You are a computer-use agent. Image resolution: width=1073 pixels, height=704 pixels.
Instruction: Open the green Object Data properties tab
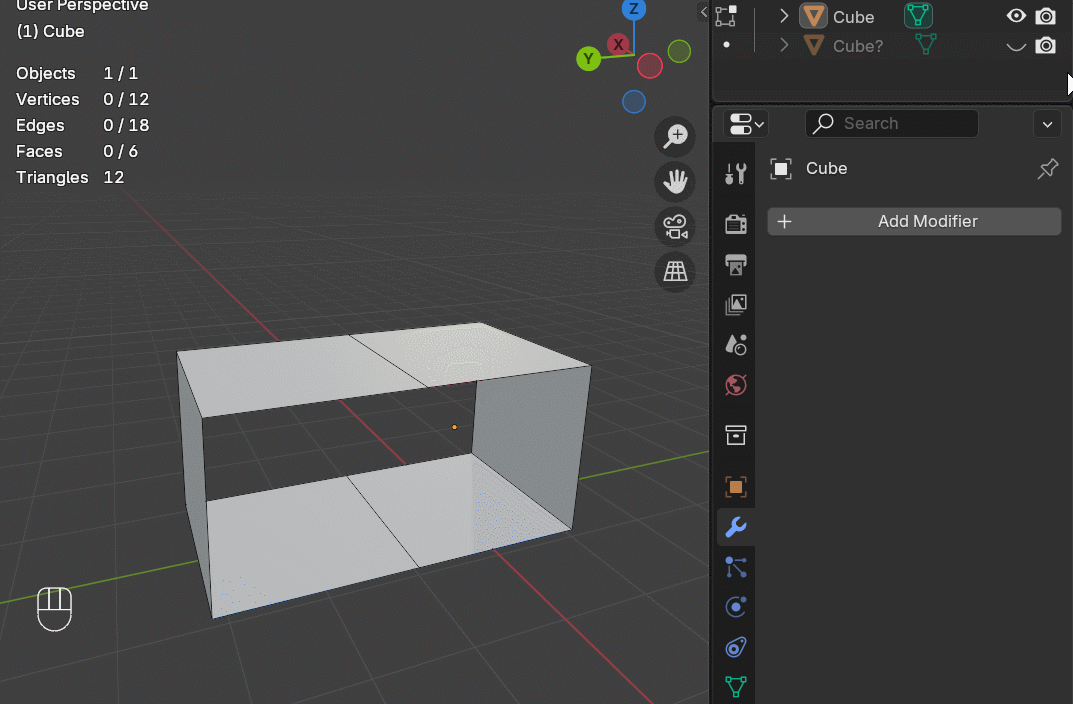coord(735,687)
